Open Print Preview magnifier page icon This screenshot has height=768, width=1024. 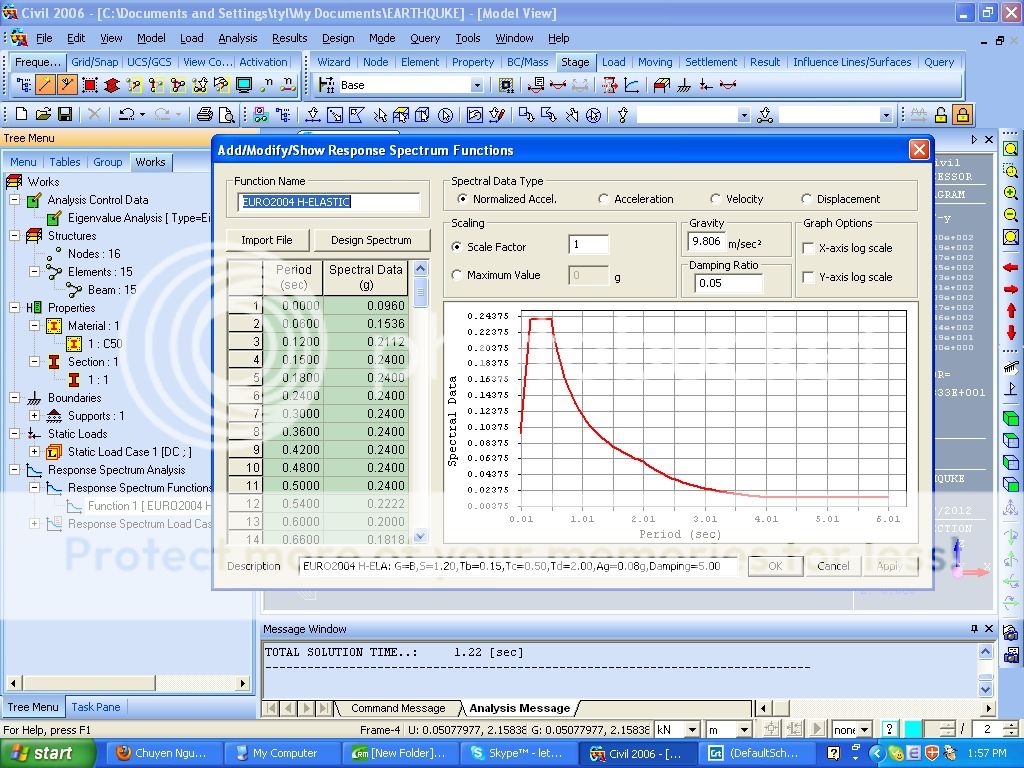(226, 115)
